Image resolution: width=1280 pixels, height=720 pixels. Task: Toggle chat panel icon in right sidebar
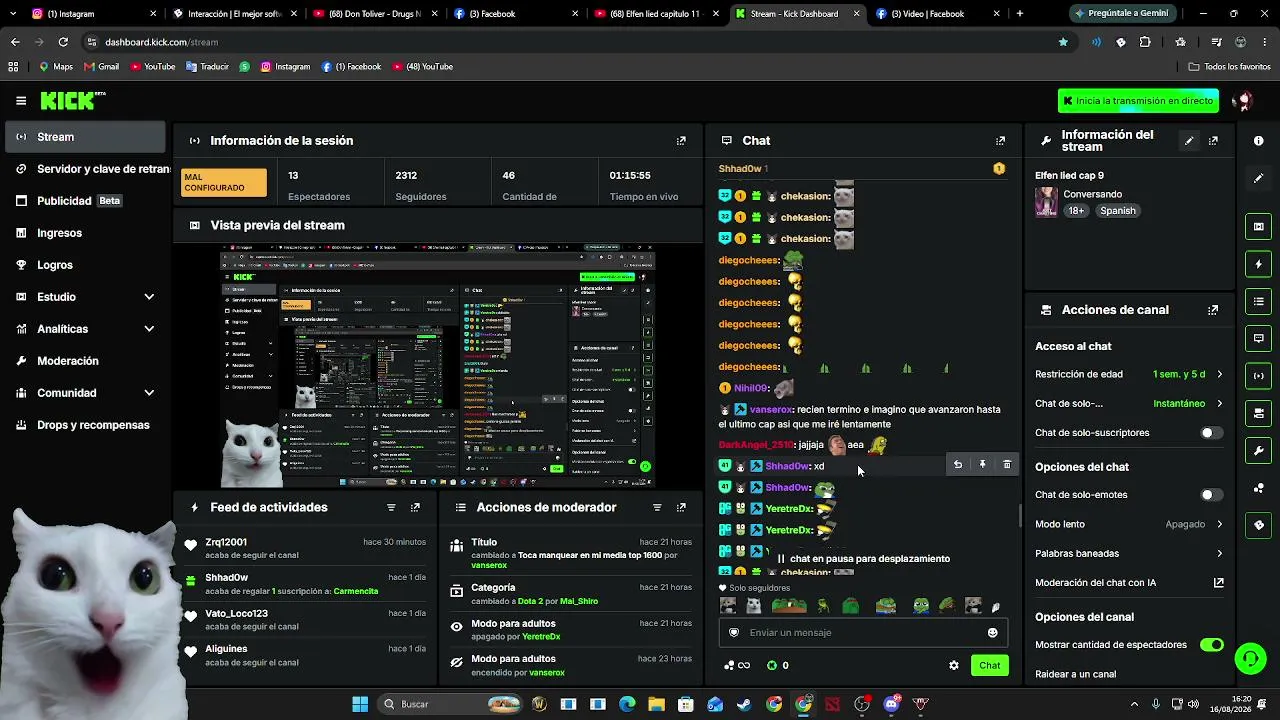(1259, 339)
